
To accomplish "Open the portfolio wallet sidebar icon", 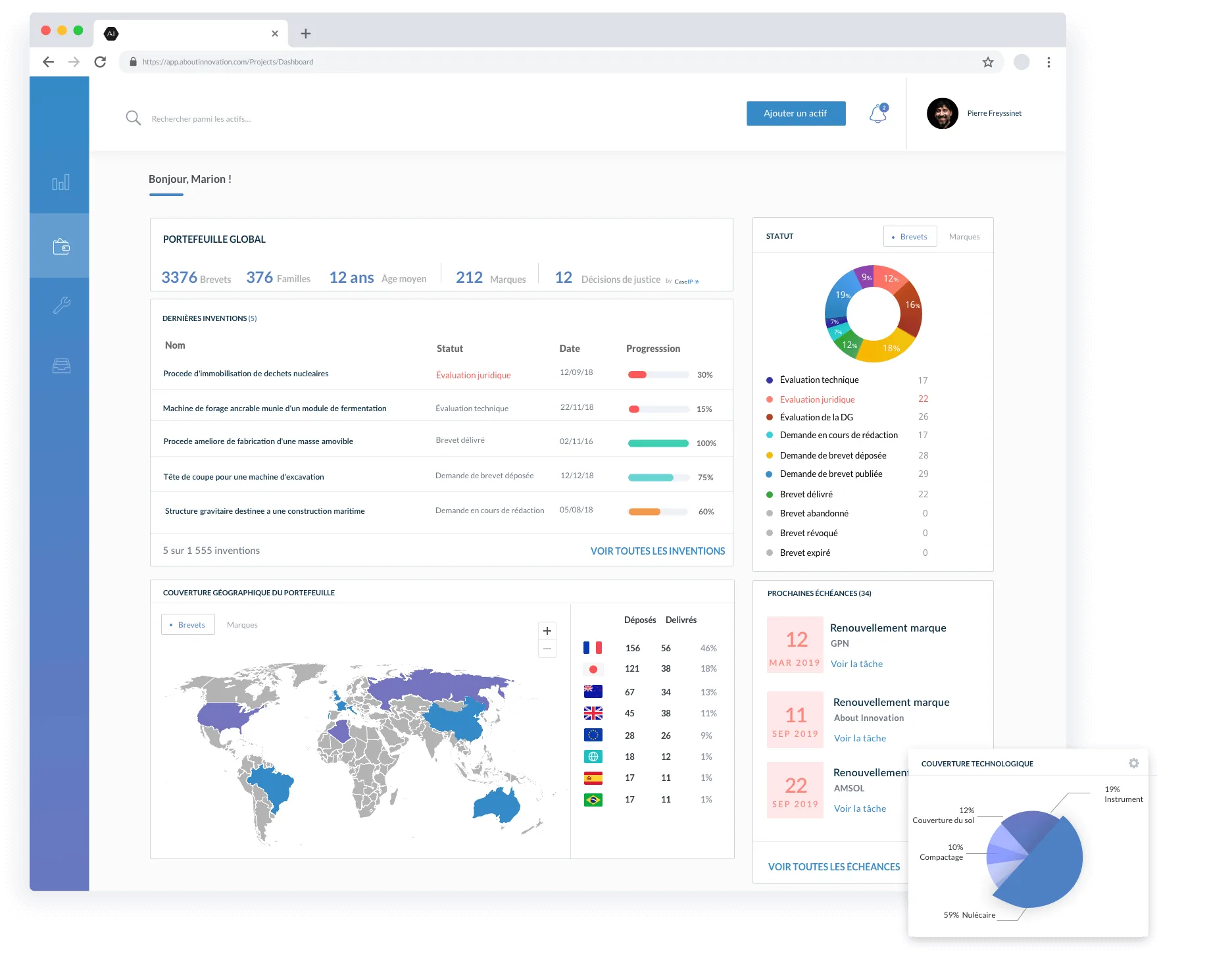I will [x=61, y=246].
